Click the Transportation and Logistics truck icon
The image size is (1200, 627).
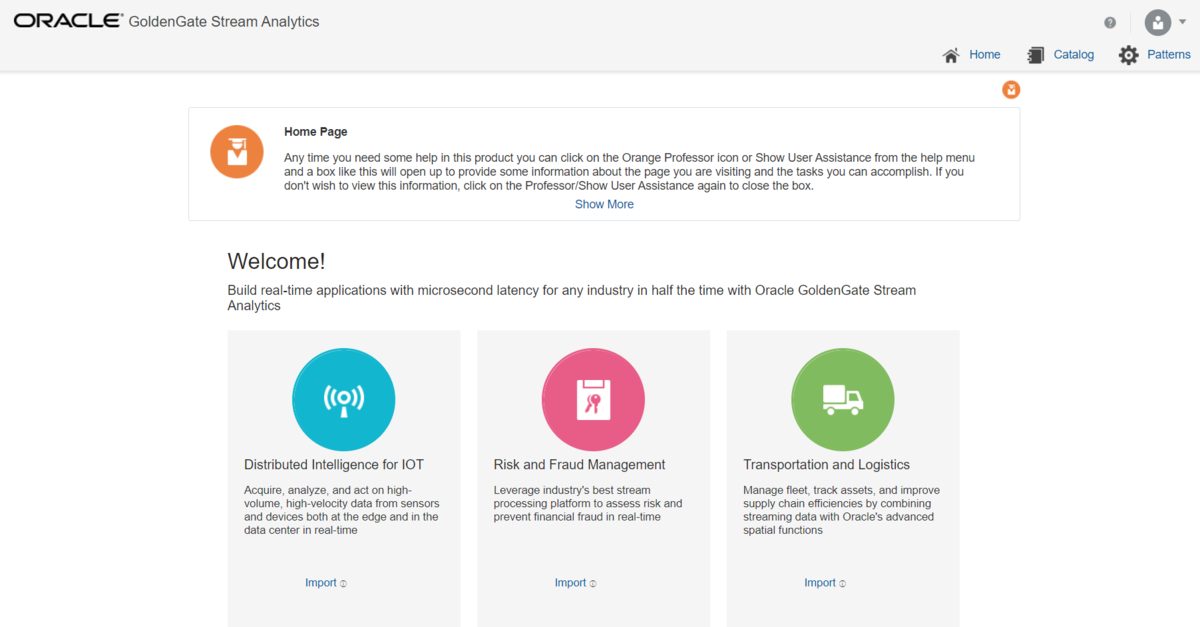click(843, 400)
